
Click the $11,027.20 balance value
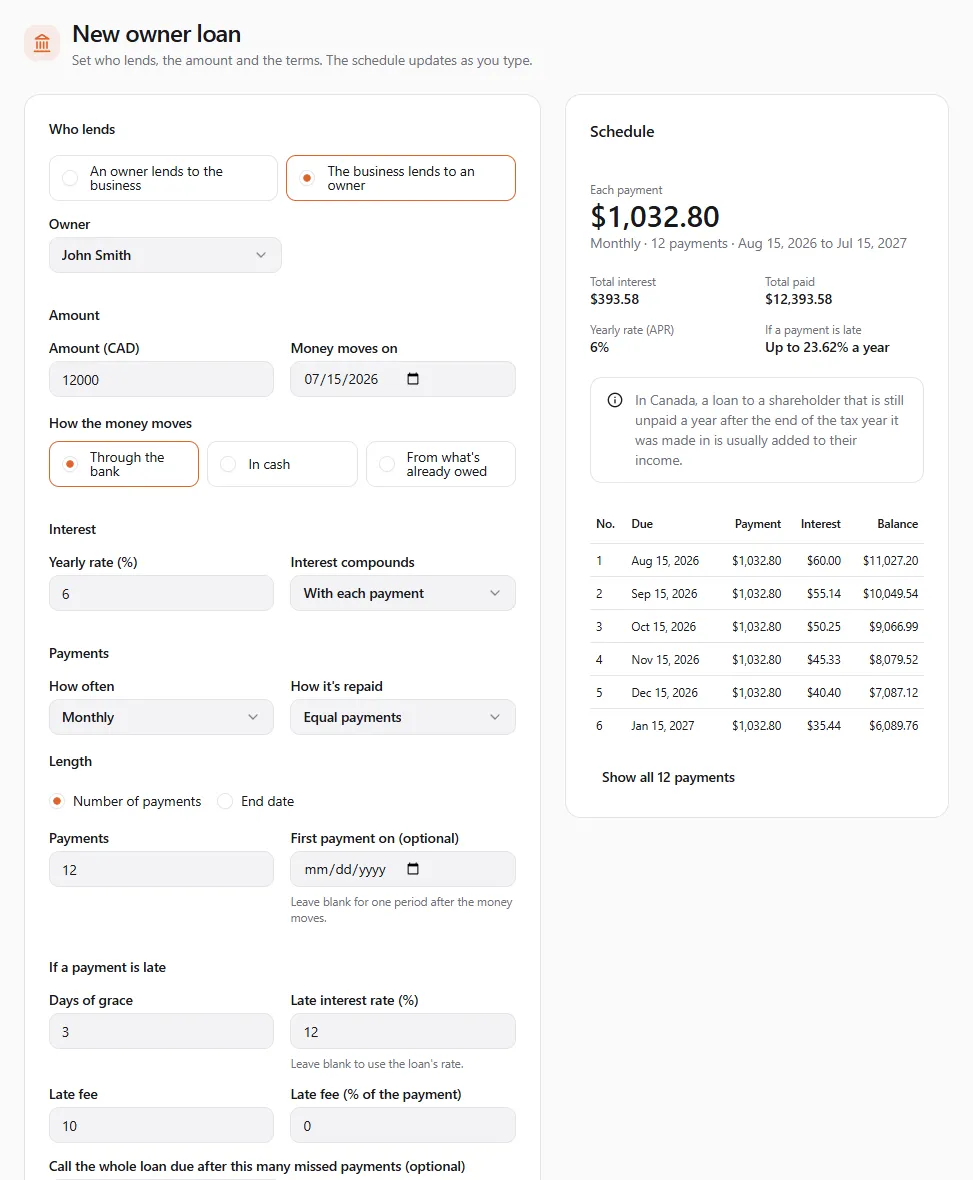click(x=890, y=561)
